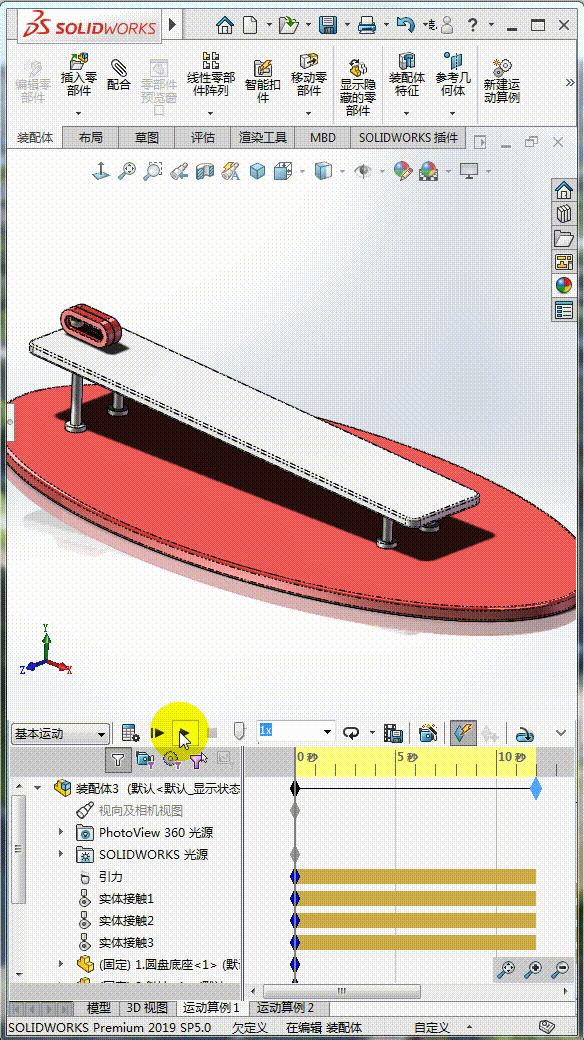The height and width of the screenshot is (1040, 584).
Task: Click the Zoom to Area view icon
Action: tap(153, 171)
